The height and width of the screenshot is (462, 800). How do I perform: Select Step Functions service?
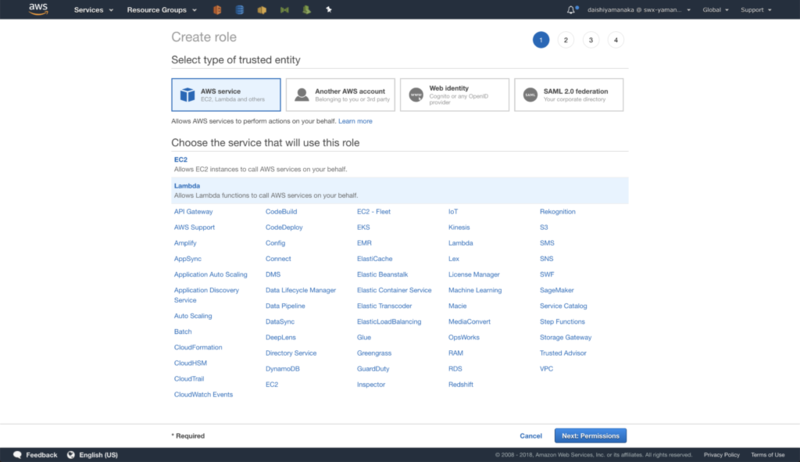point(562,322)
